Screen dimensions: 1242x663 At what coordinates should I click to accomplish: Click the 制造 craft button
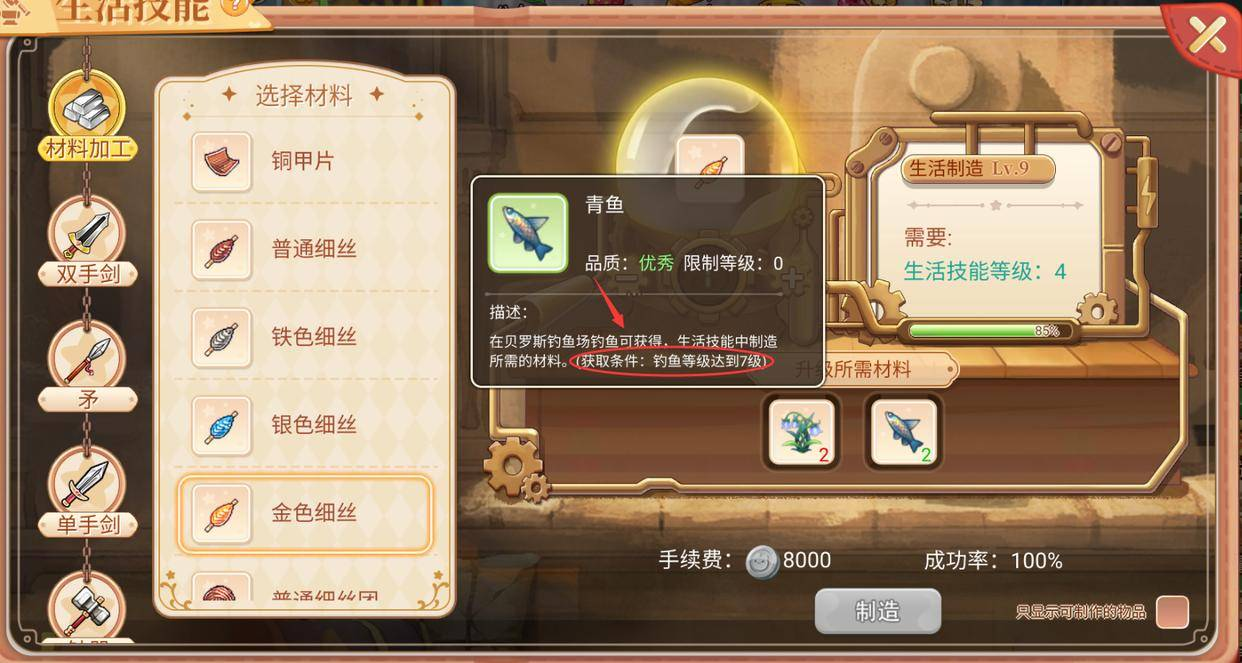click(x=878, y=611)
